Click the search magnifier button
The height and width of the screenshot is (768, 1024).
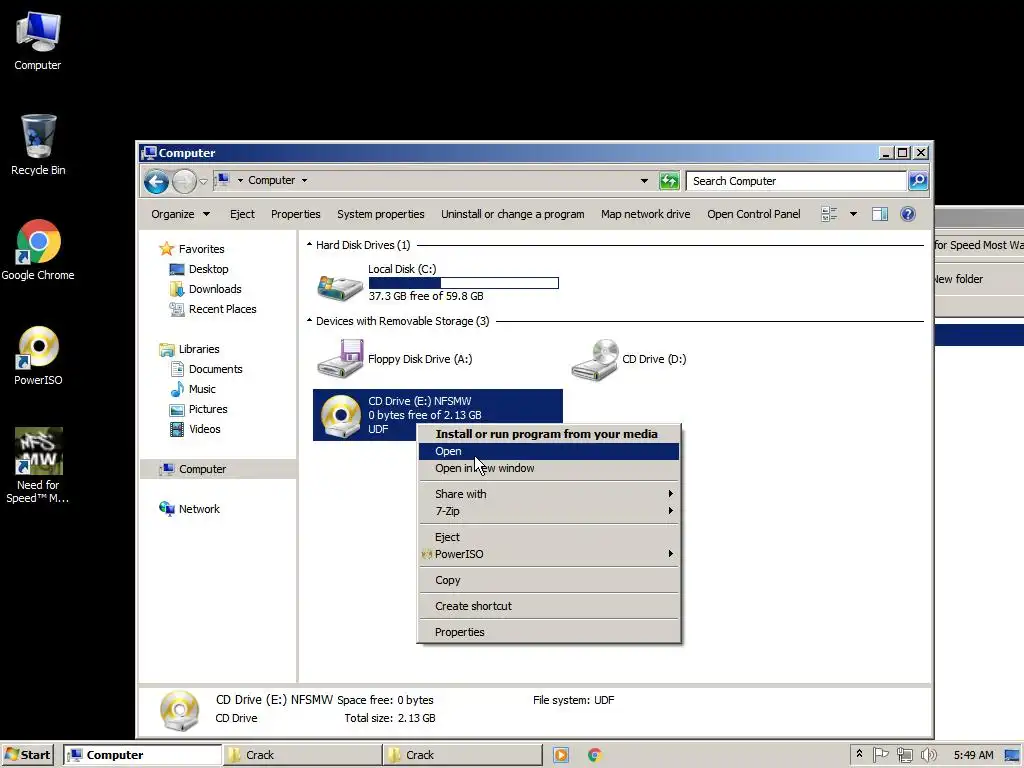918,181
